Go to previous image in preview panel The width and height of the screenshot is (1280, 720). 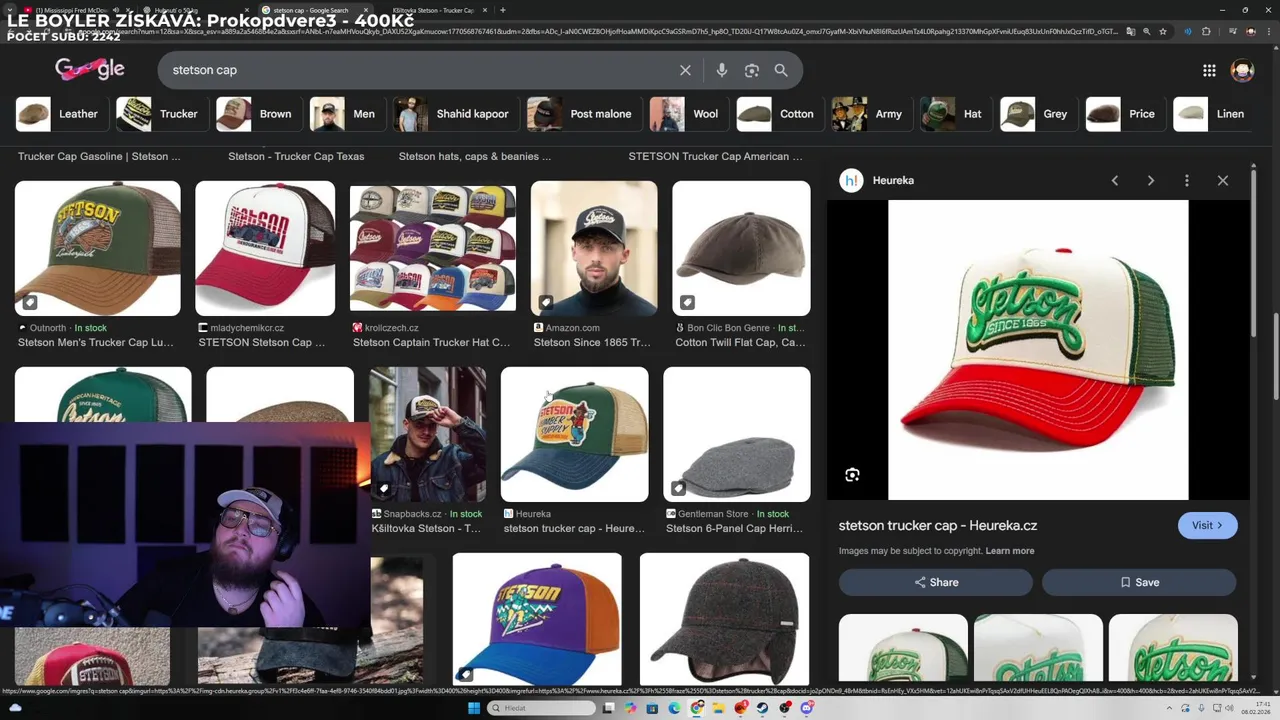coord(1115,180)
